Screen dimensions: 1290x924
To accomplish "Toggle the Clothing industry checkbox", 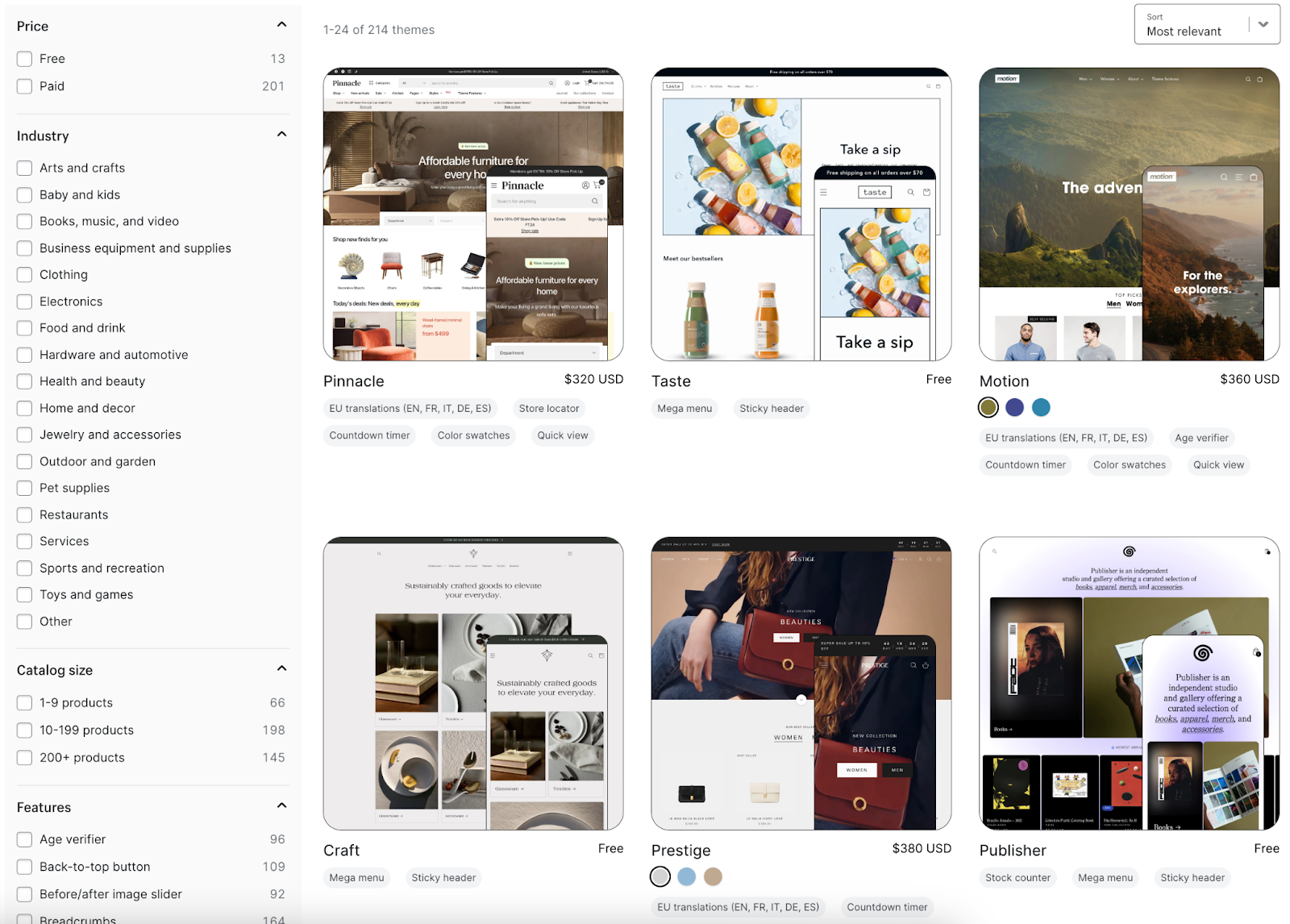I will tap(24, 274).
